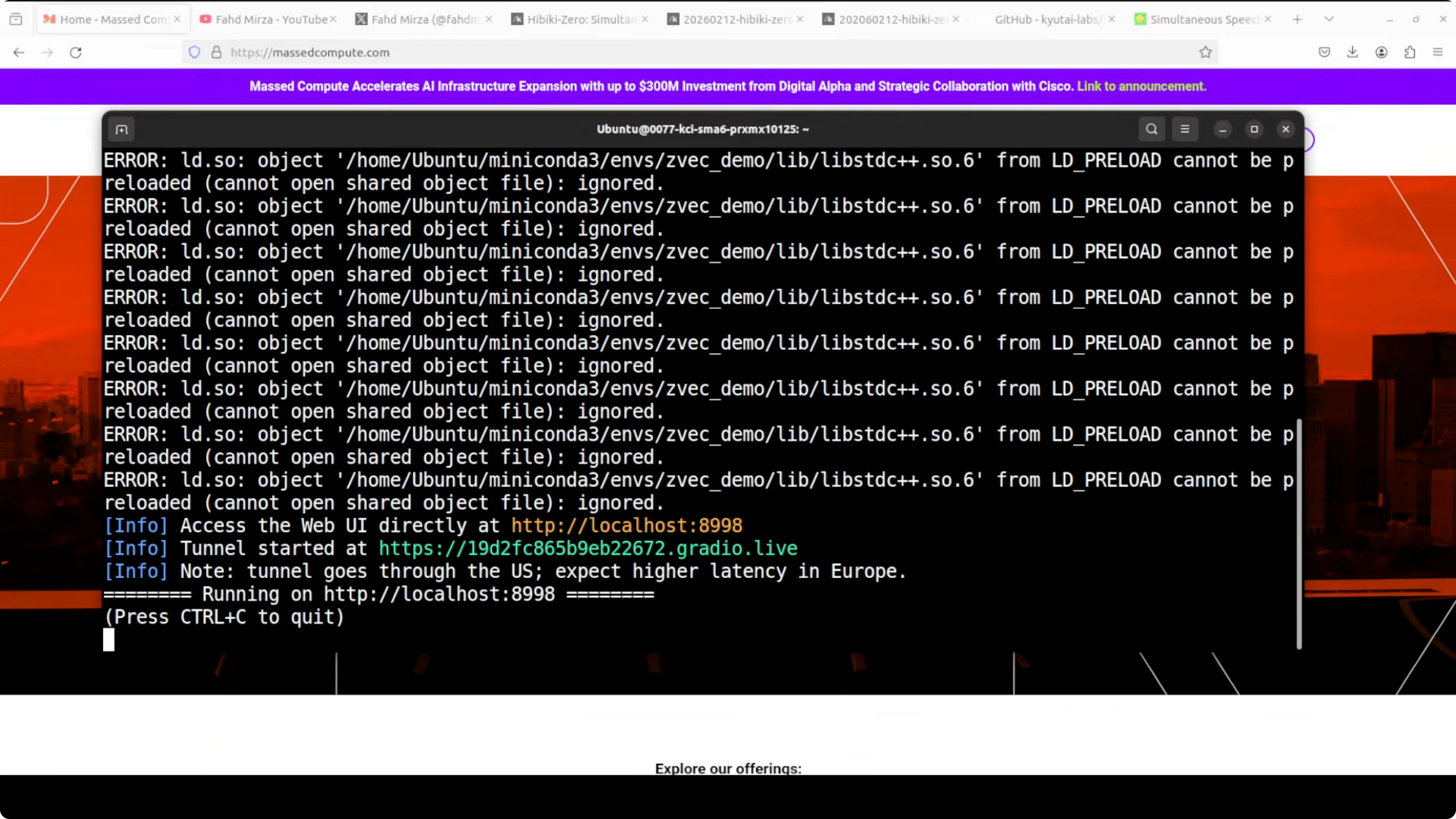Click the terminal vertical scrollbar

[x=1299, y=534]
